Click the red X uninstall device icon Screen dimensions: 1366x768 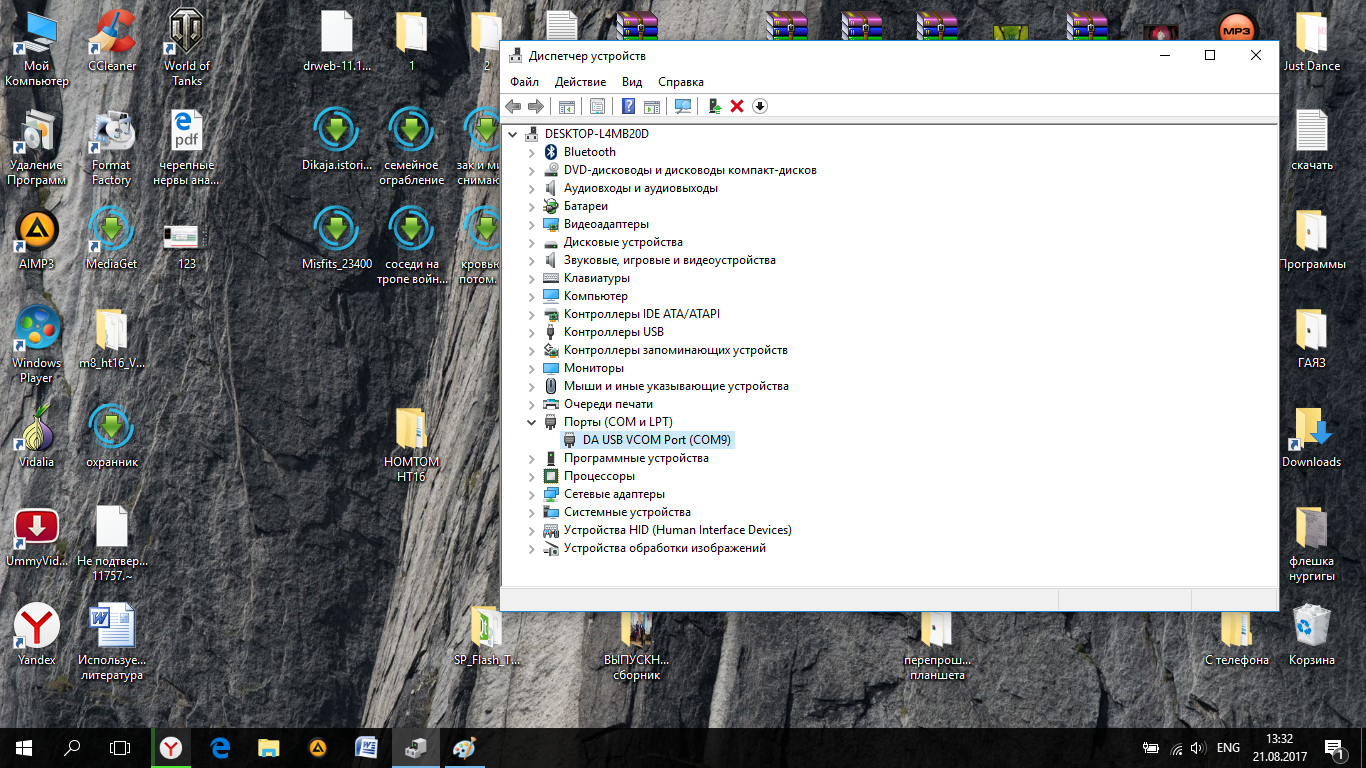click(x=737, y=106)
